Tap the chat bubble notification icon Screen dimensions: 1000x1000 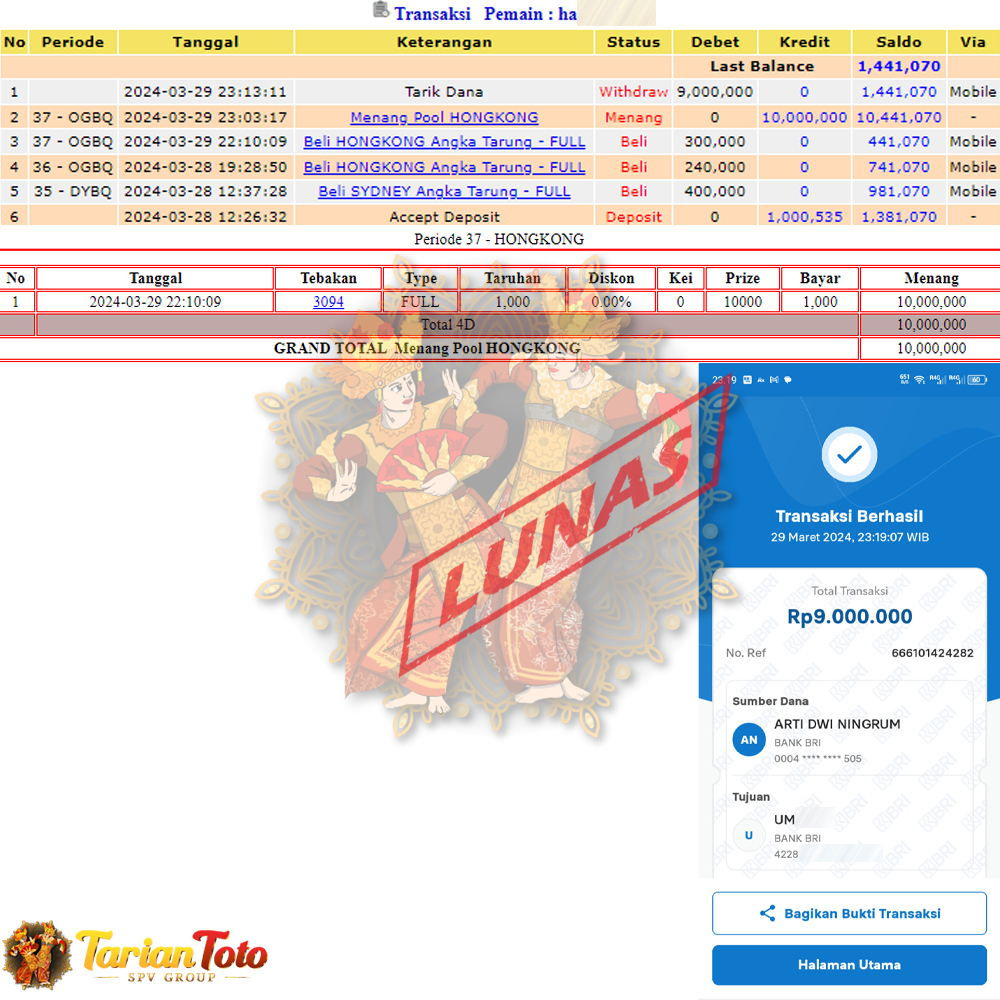pyautogui.click(x=788, y=379)
